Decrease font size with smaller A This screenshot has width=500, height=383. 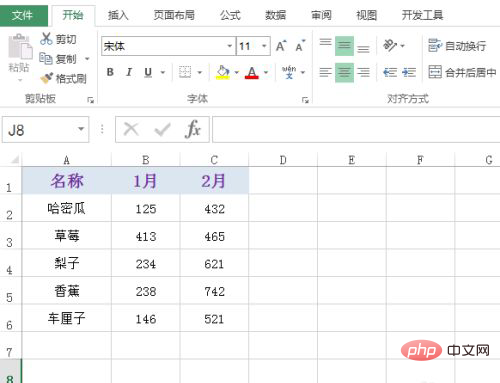(x=300, y=46)
